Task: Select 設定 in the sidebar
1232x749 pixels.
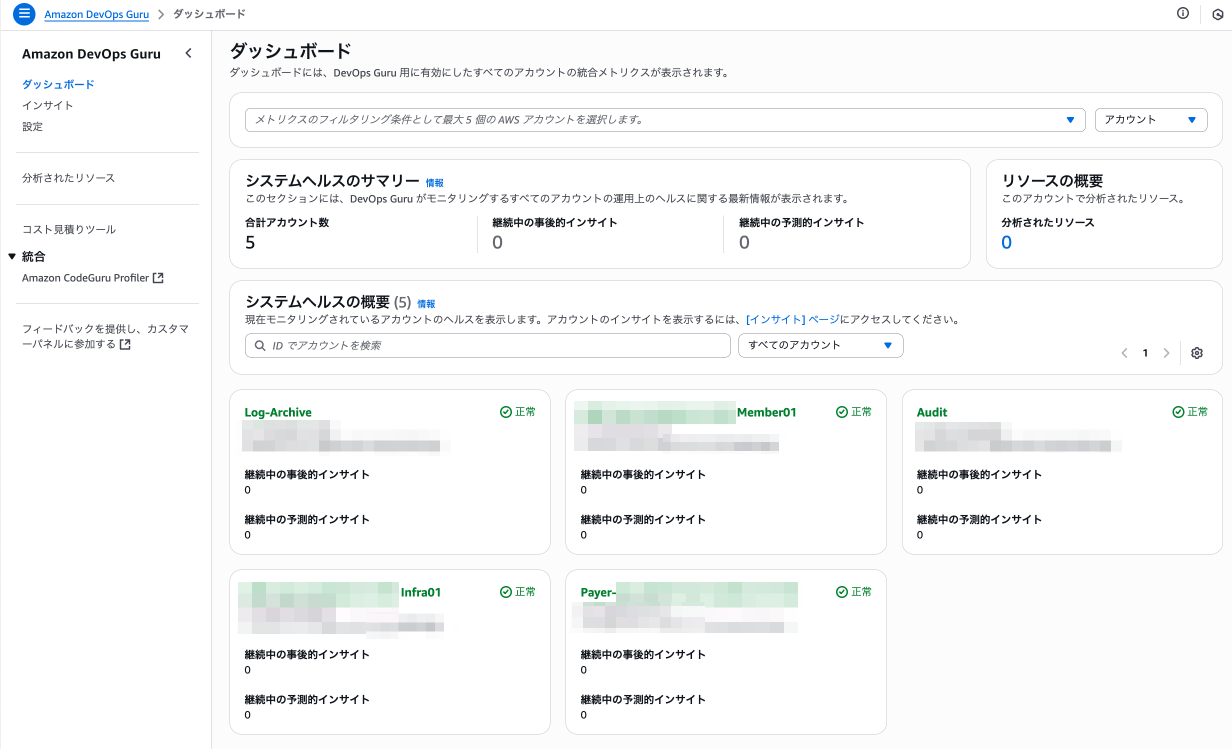Action: click(32, 127)
